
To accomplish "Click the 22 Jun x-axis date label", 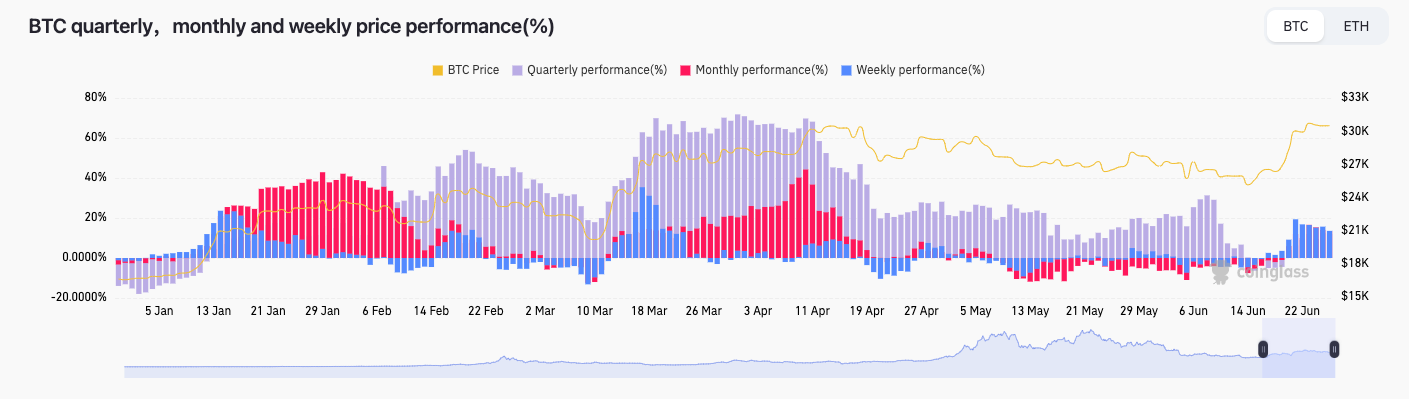I will (1303, 311).
